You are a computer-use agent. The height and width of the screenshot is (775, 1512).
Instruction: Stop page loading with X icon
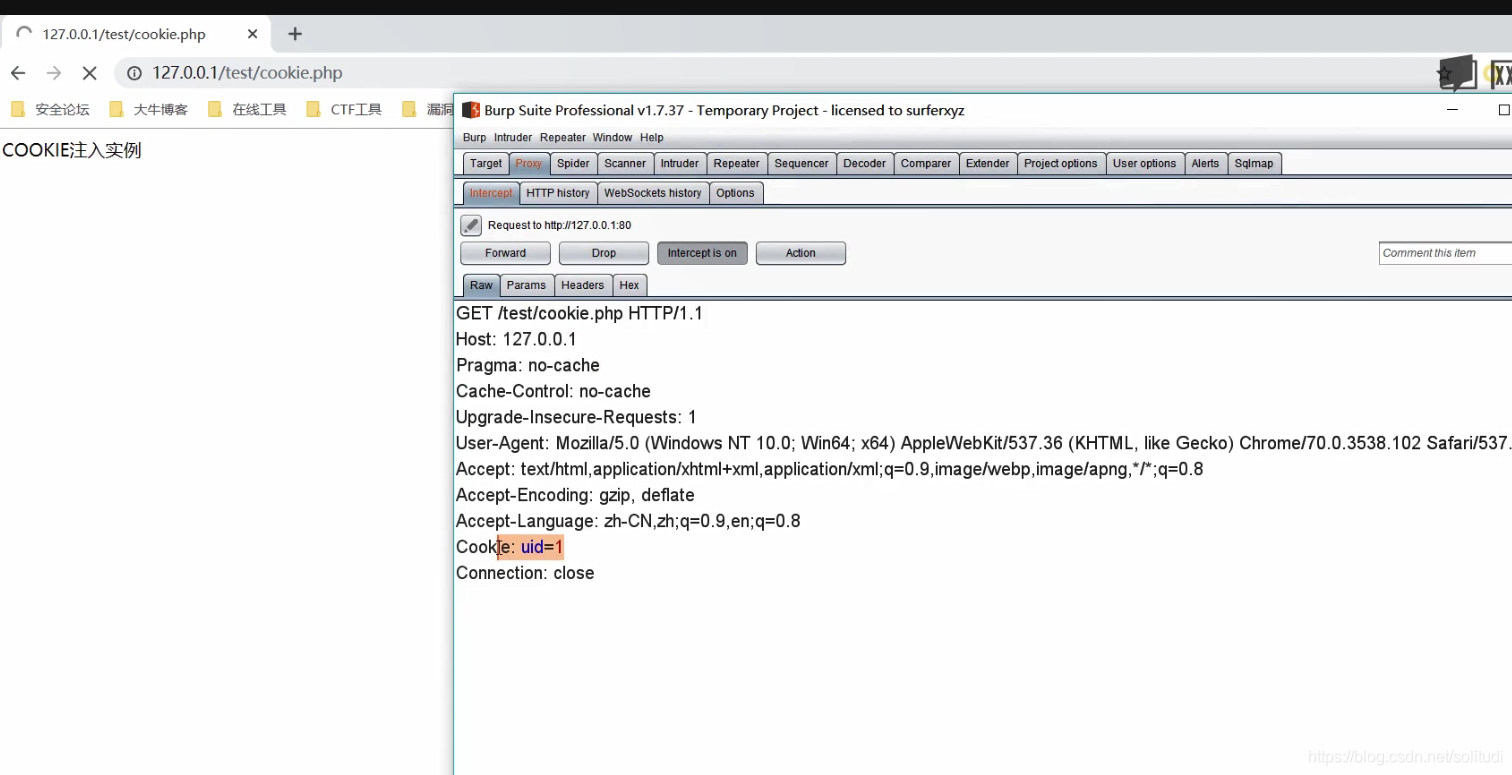tap(89, 73)
